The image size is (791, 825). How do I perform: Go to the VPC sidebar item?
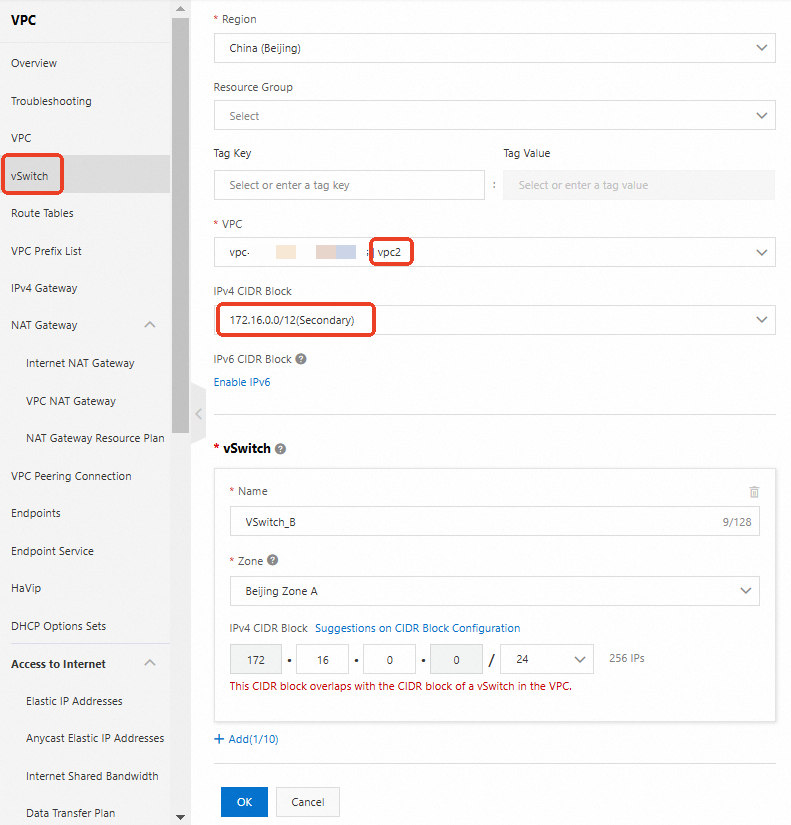[x=21, y=138]
